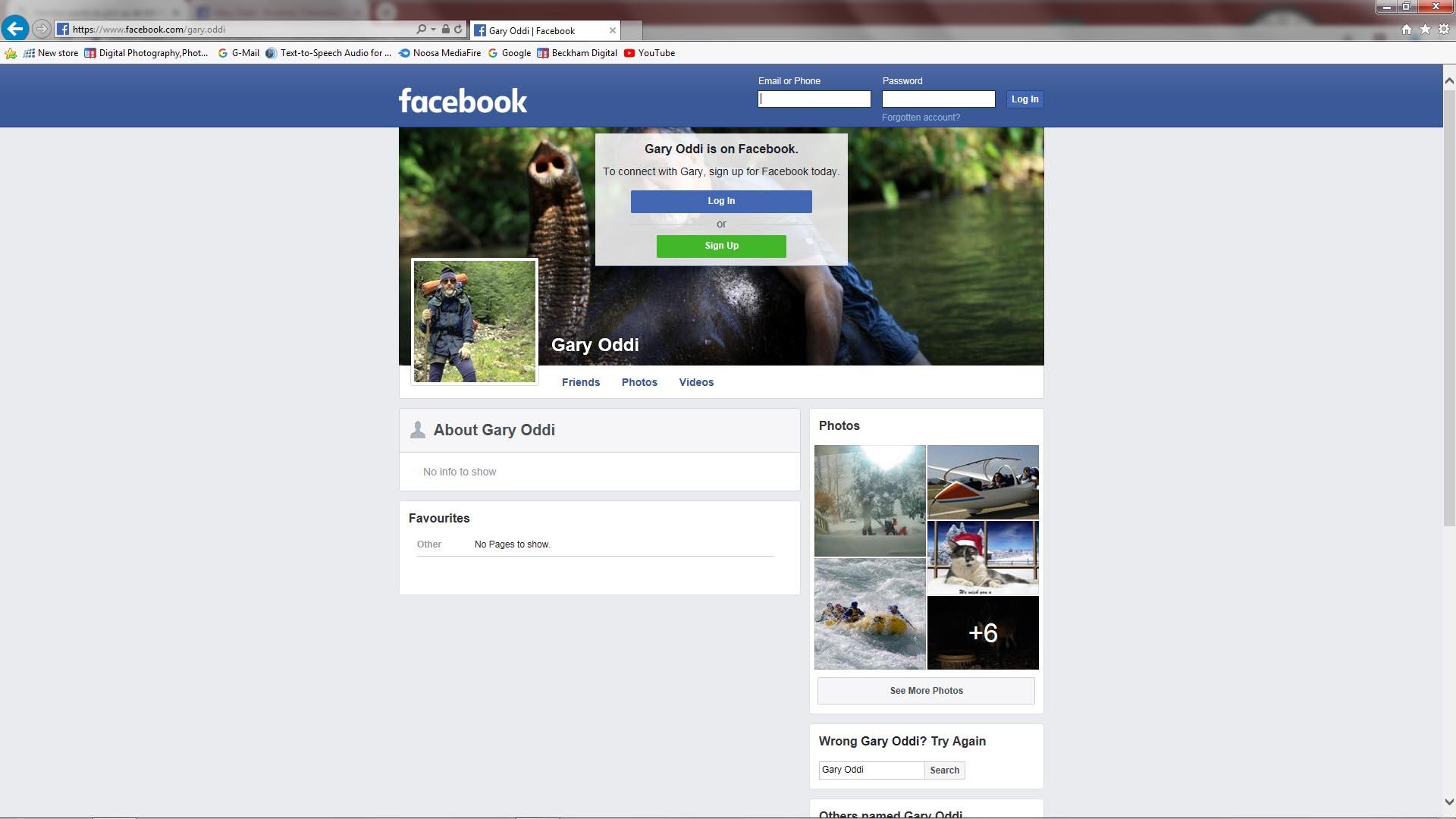The height and width of the screenshot is (819, 1456).
Task: Click the add-to-favorites bar star icon
Action: [x=11, y=53]
